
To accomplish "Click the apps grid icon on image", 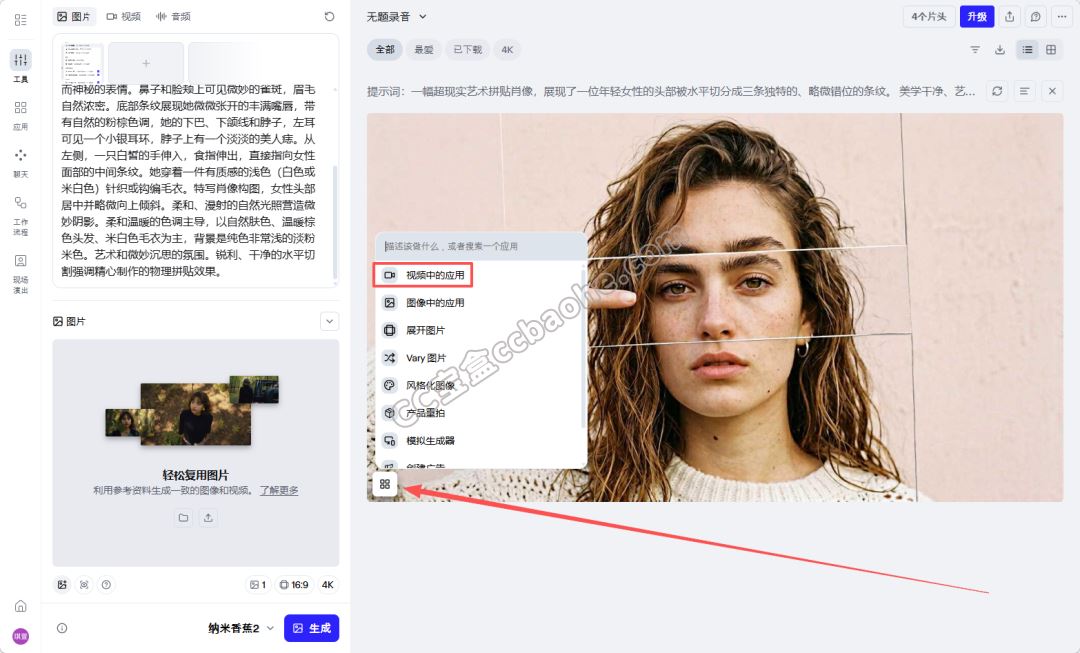I will click(x=385, y=484).
